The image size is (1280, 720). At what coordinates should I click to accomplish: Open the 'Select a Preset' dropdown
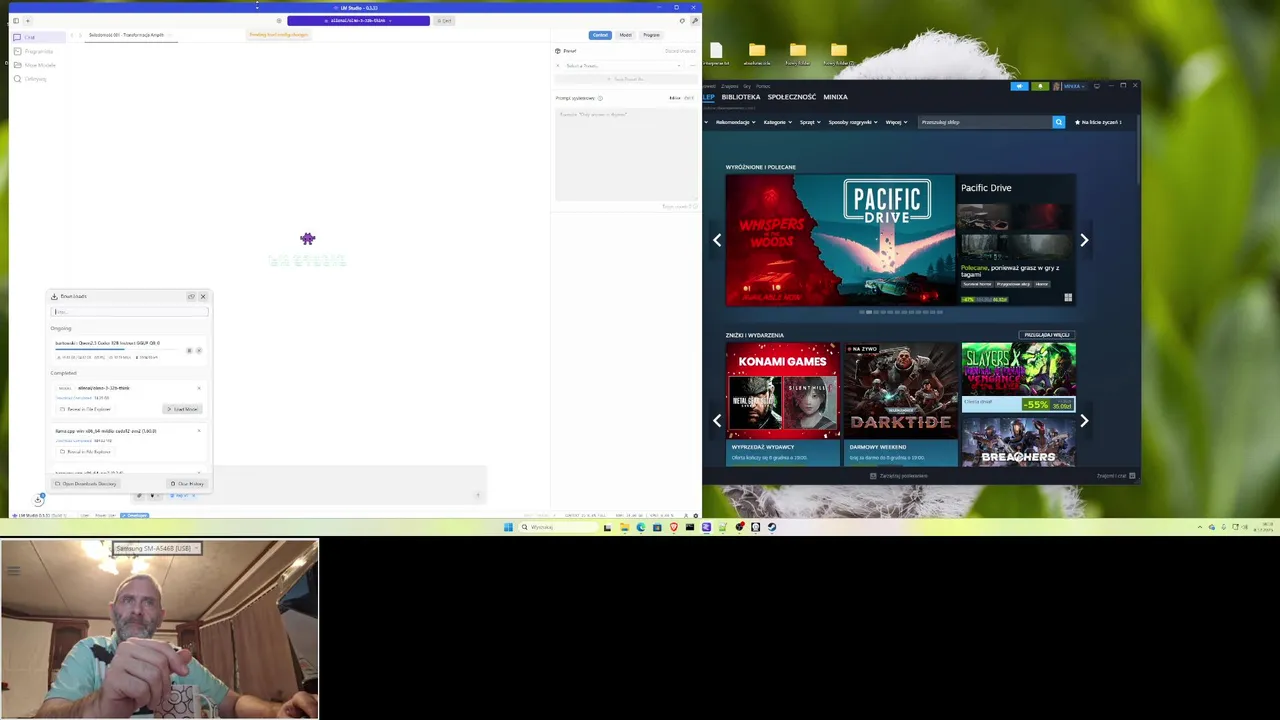click(622, 66)
